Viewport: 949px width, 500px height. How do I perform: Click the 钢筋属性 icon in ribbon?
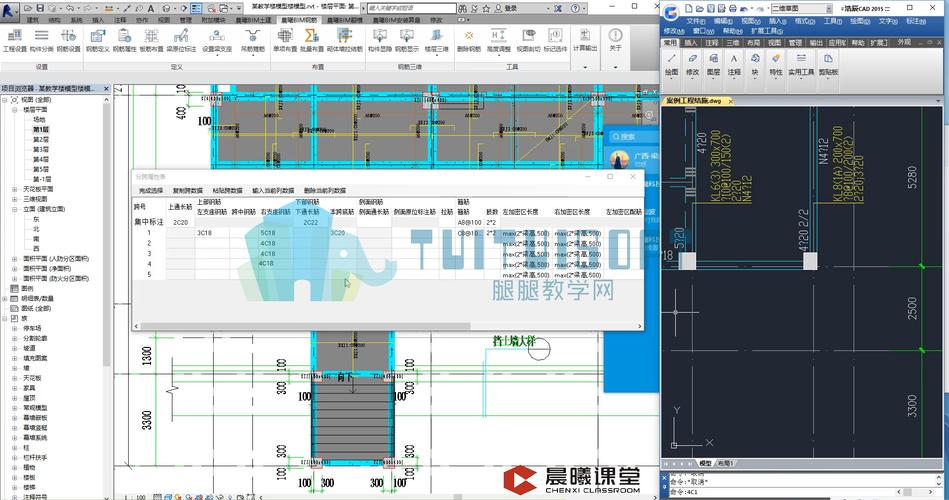point(125,40)
